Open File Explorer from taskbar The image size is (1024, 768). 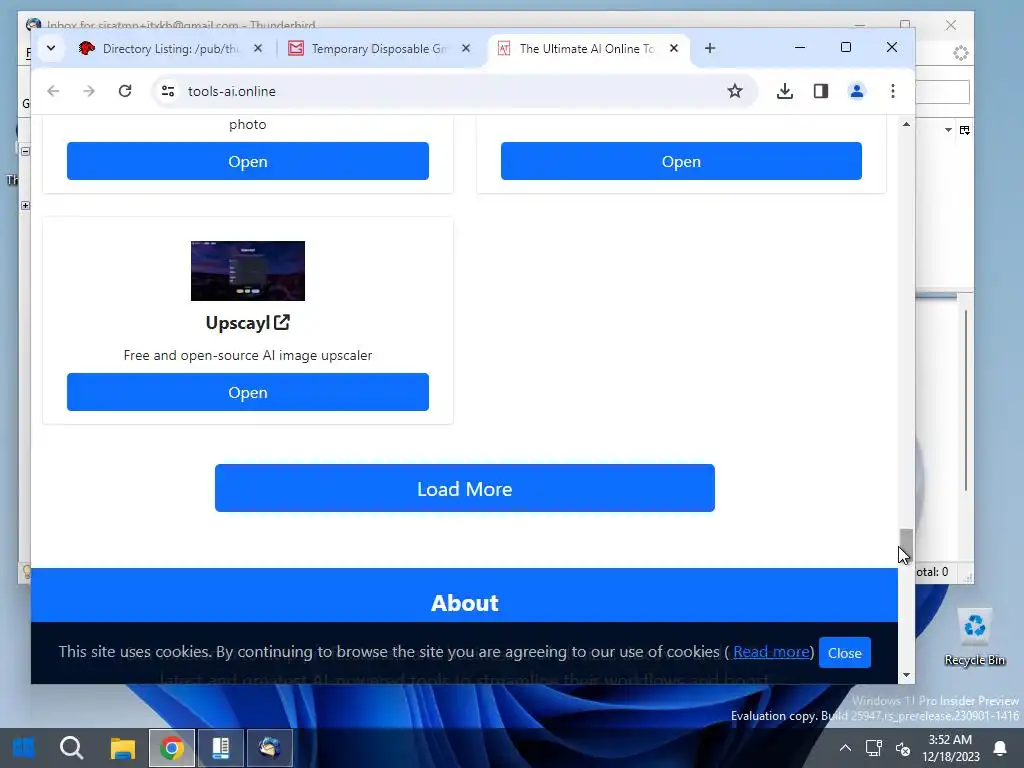(122, 748)
